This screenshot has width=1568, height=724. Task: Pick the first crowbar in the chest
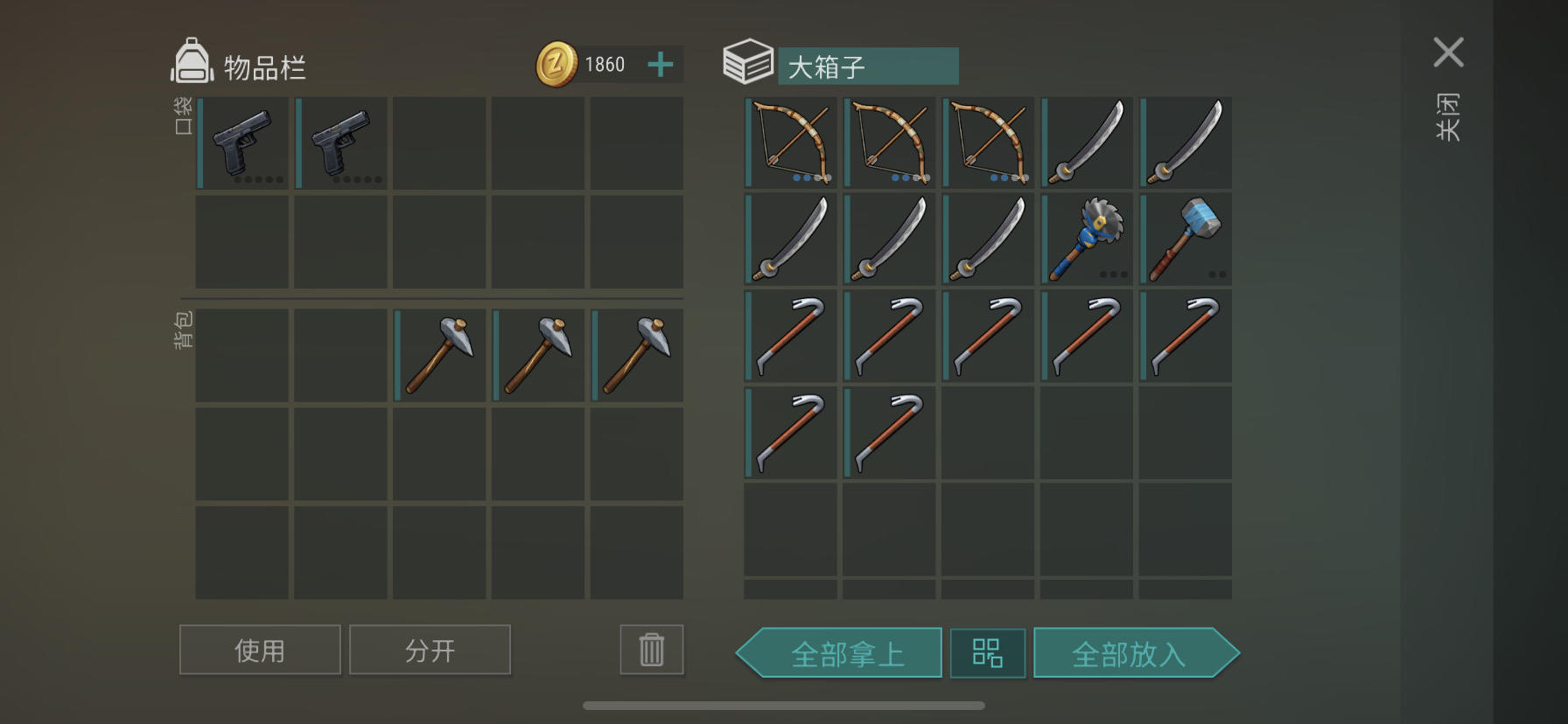[791, 336]
